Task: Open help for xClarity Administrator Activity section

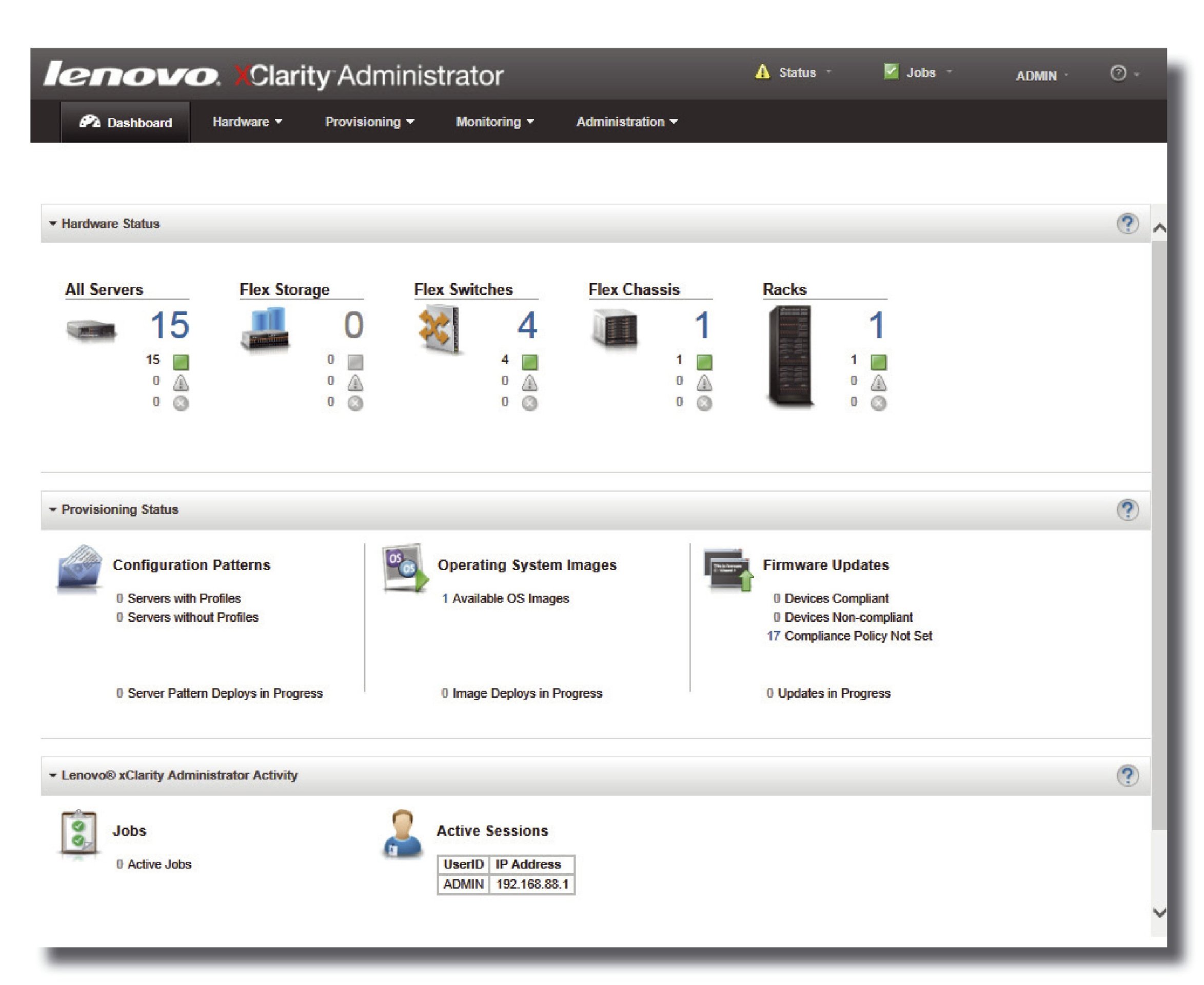Action: point(1128,775)
